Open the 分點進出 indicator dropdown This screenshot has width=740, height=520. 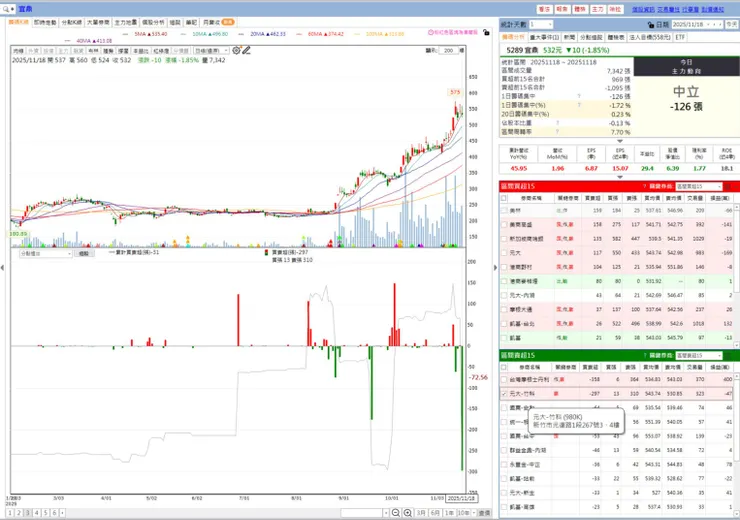(45, 253)
